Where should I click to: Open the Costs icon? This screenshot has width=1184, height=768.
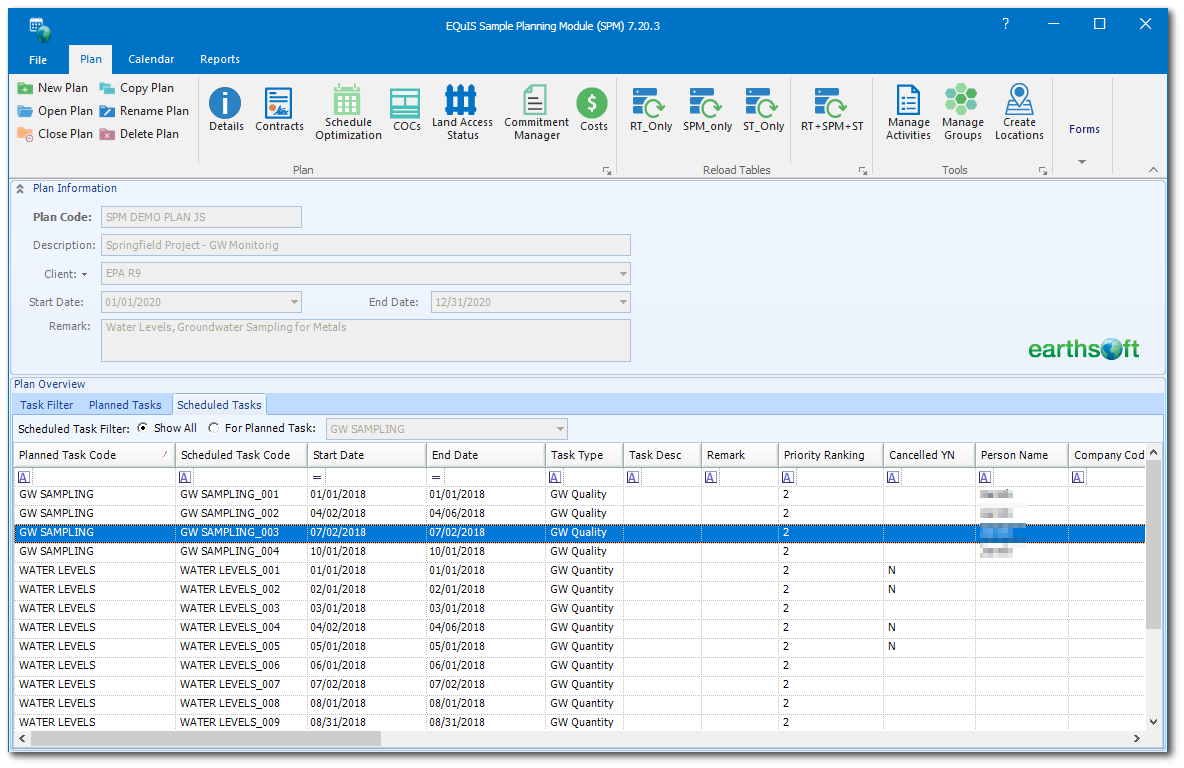[x=593, y=110]
